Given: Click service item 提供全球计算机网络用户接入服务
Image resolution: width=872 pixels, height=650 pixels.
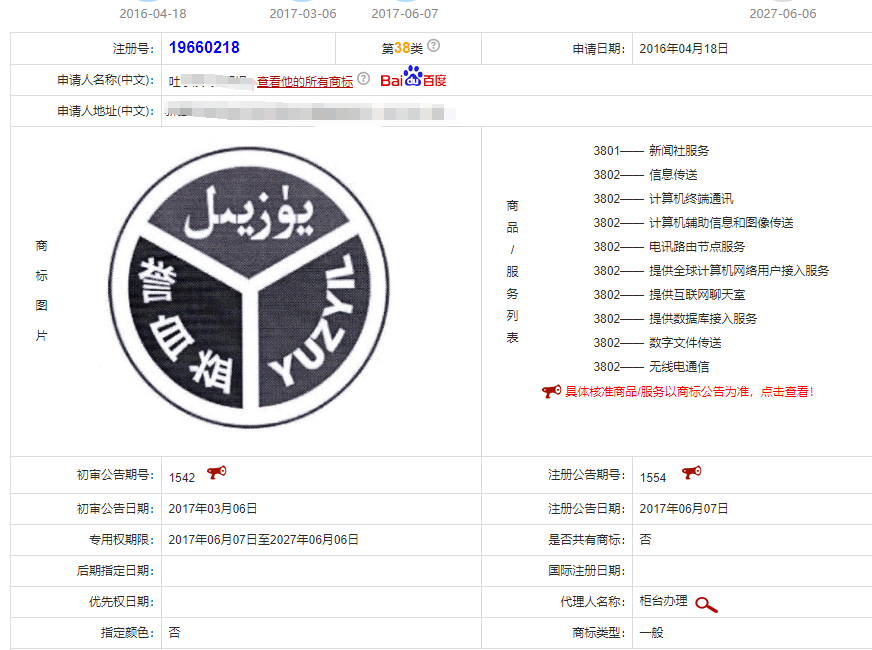Looking at the screenshot, I should [739, 270].
